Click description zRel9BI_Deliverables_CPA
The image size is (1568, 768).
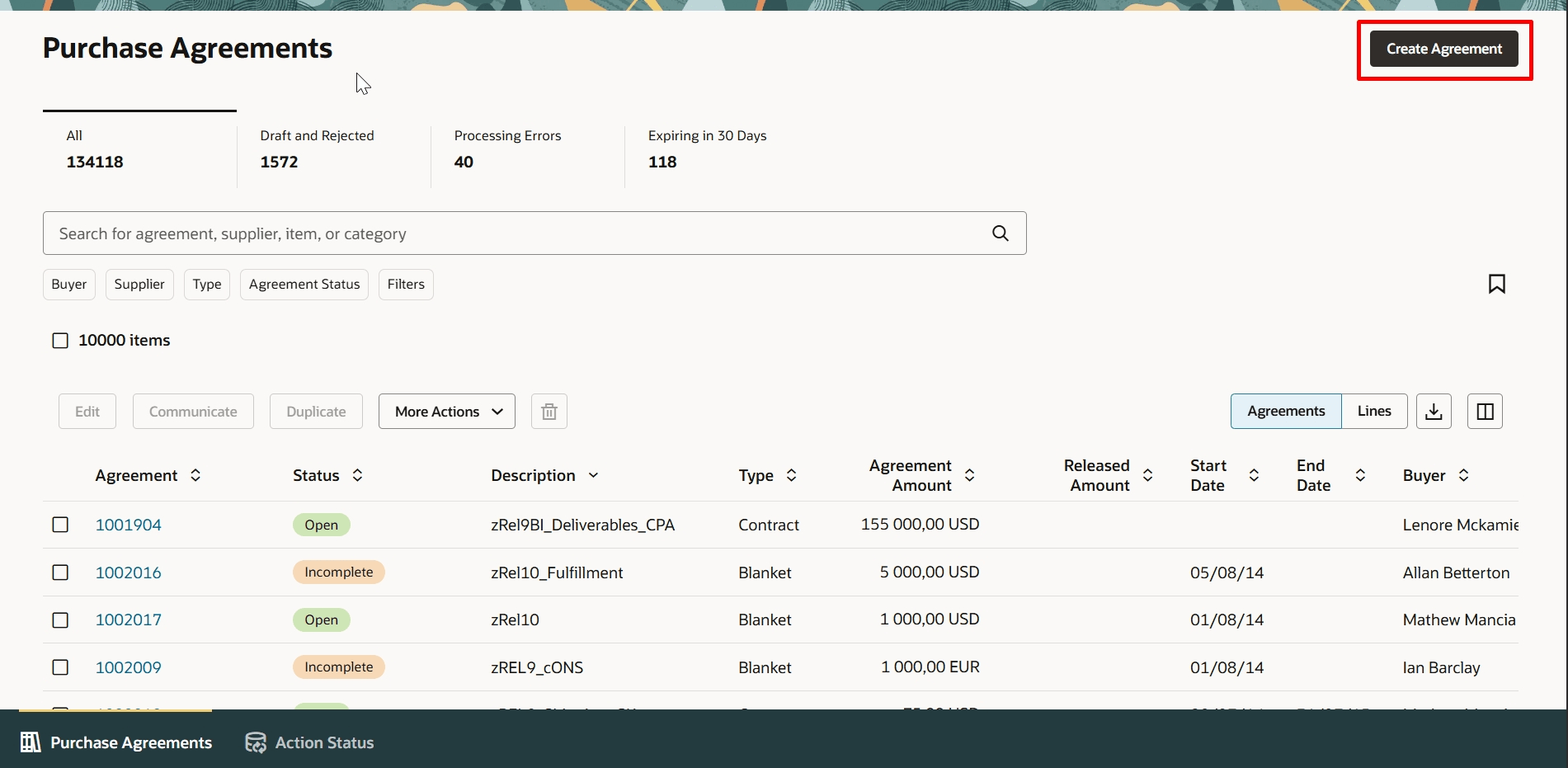pos(582,525)
